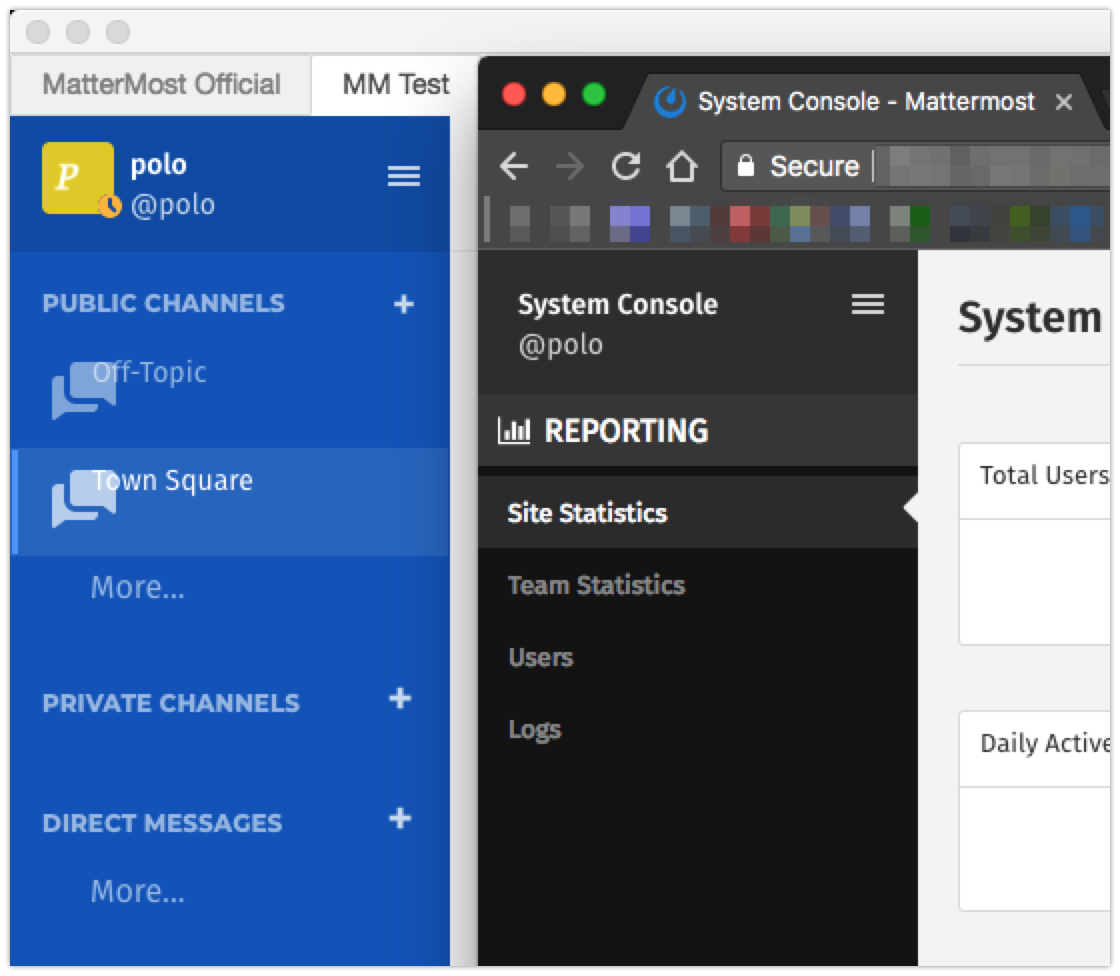This screenshot has width=1120, height=976.
Task: Click the Off-Topic channel chat icon
Action: pos(84,391)
